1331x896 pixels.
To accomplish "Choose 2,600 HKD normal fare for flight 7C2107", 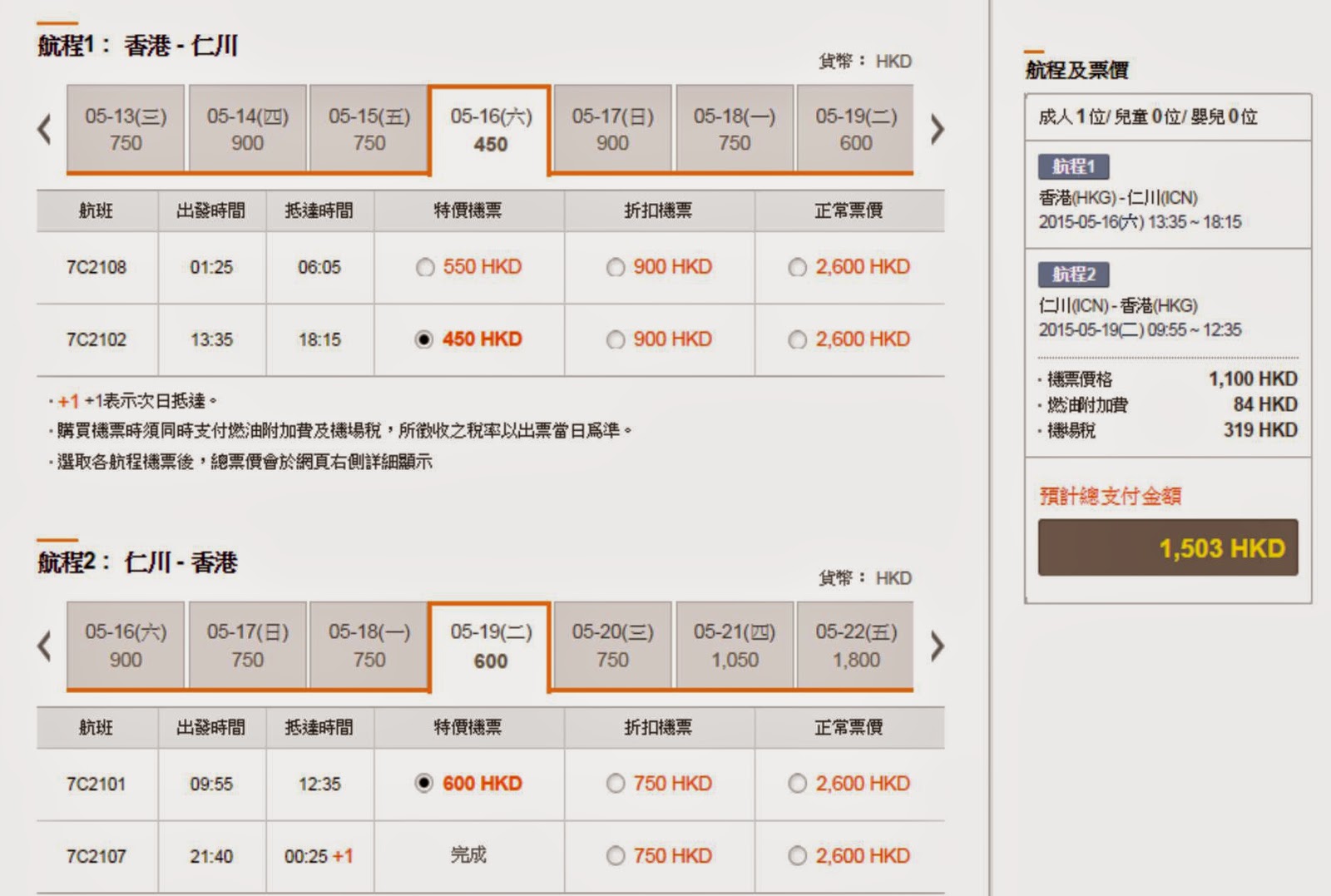I will [797, 856].
